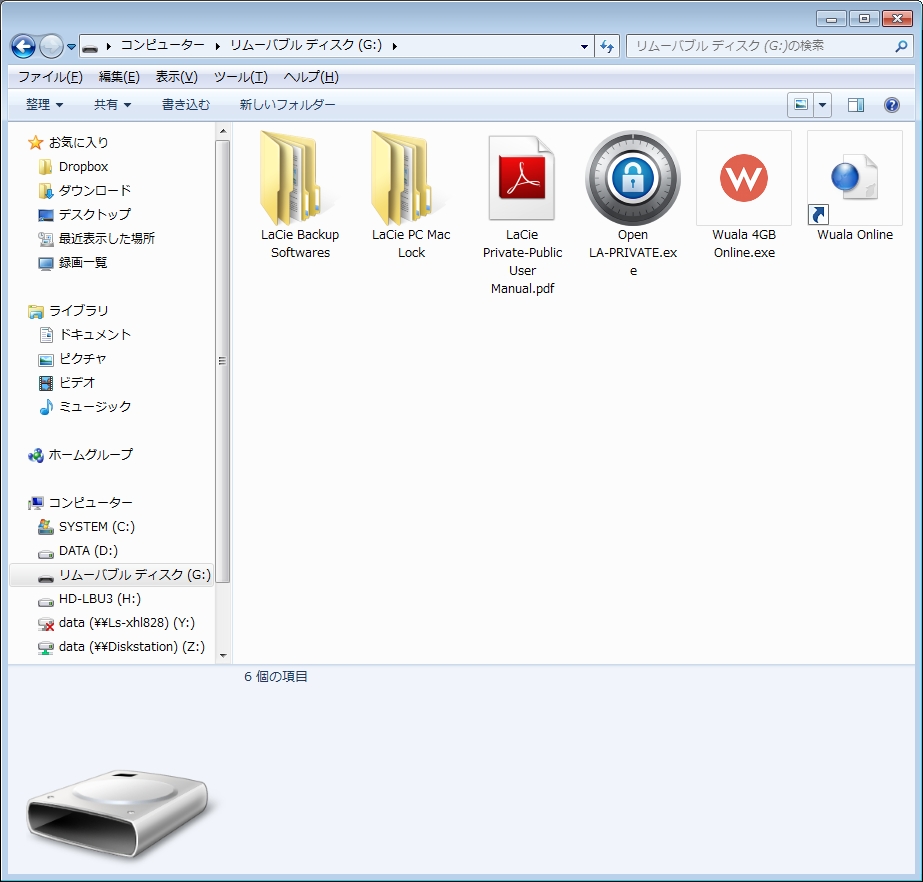Click the drive icon in the address bar
The height and width of the screenshot is (882, 923).
89,47
